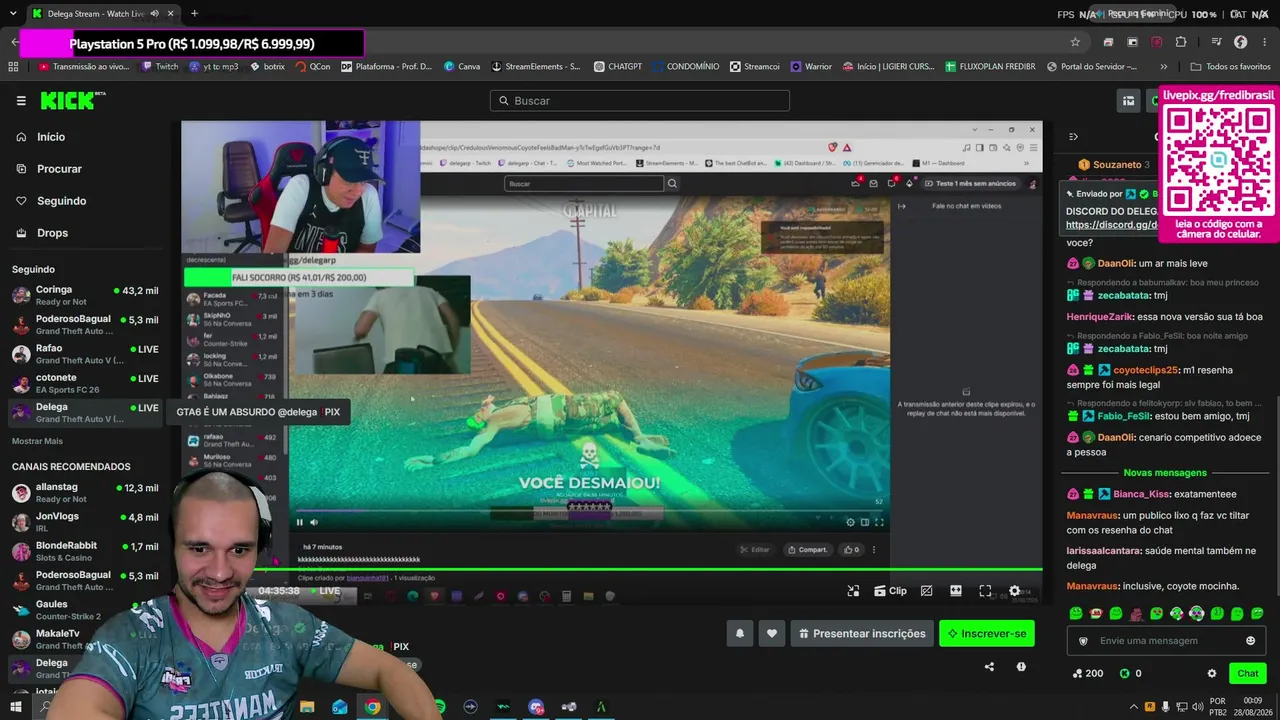Click the Envie uma mensagem chat input
Screen dimensions: 1280x720
pos(1166,641)
